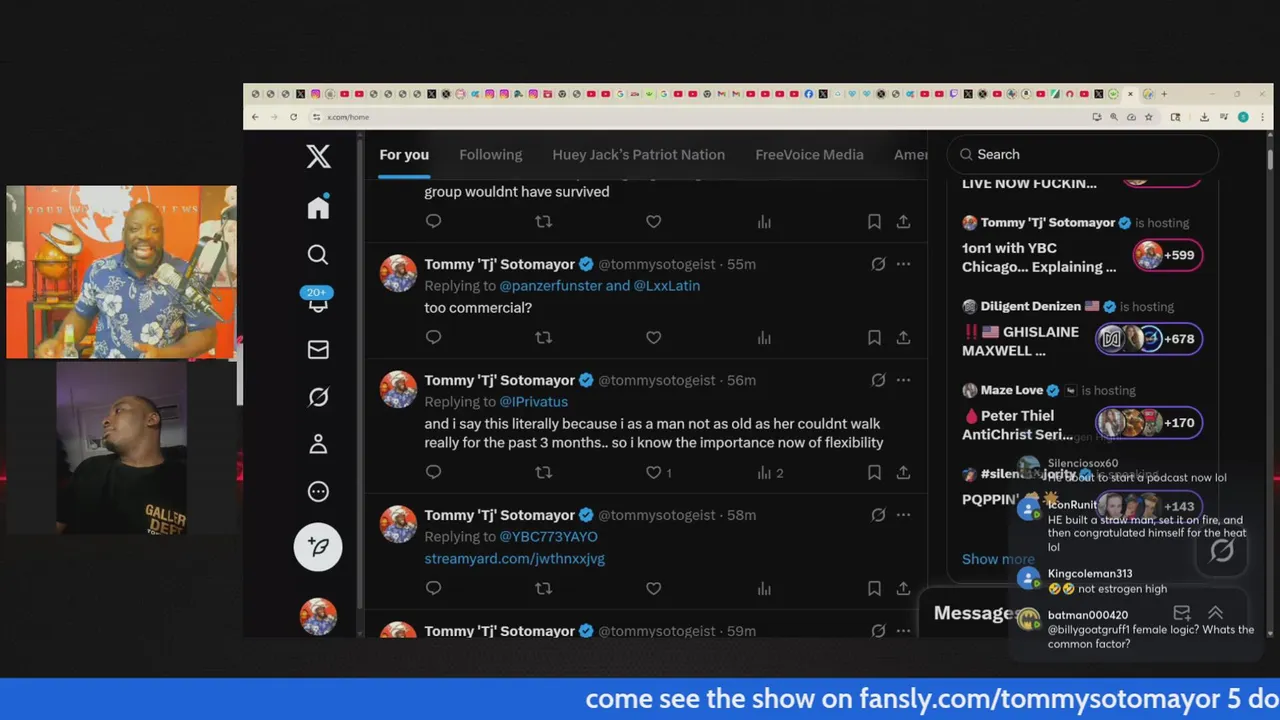The width and height of the screenshot is (1280, 720).
Task: Click the Show more link under live spaces
Action: click(x=998, y=559)
